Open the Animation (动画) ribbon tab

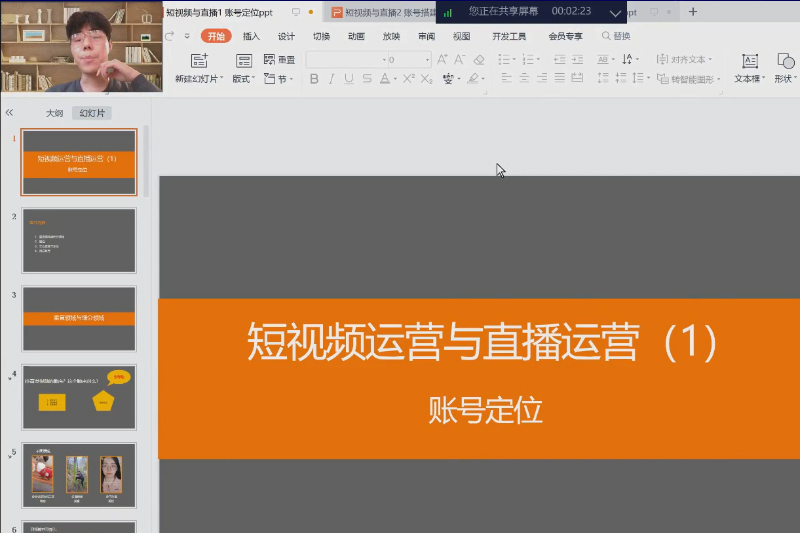(356, 36)
